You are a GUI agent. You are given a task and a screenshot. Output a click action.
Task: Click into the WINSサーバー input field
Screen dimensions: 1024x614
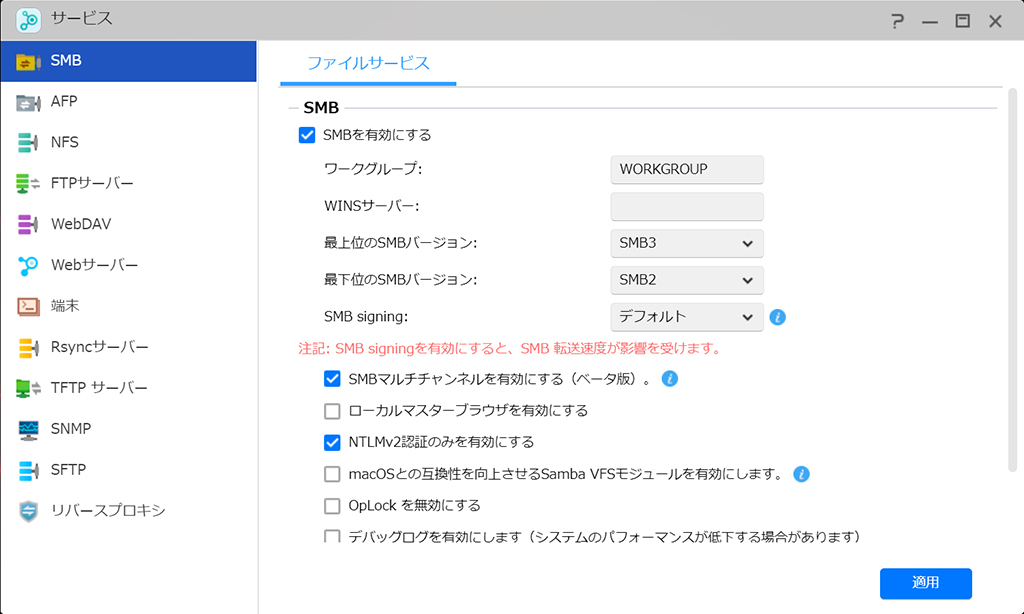687,206
